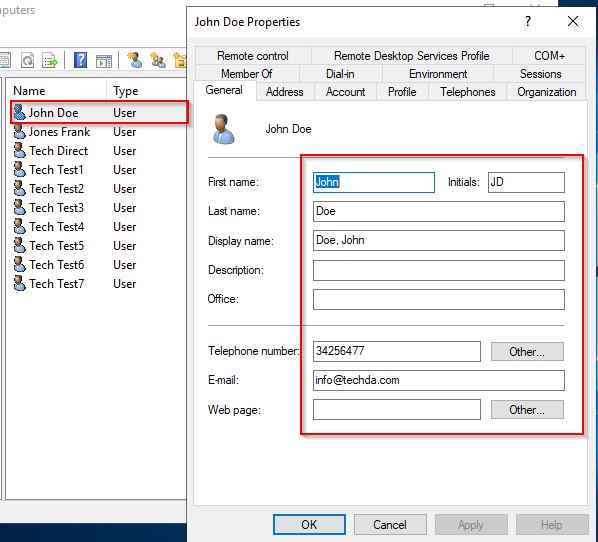Open Other next to Web page

pyautogui.click(x=527, y=409)
